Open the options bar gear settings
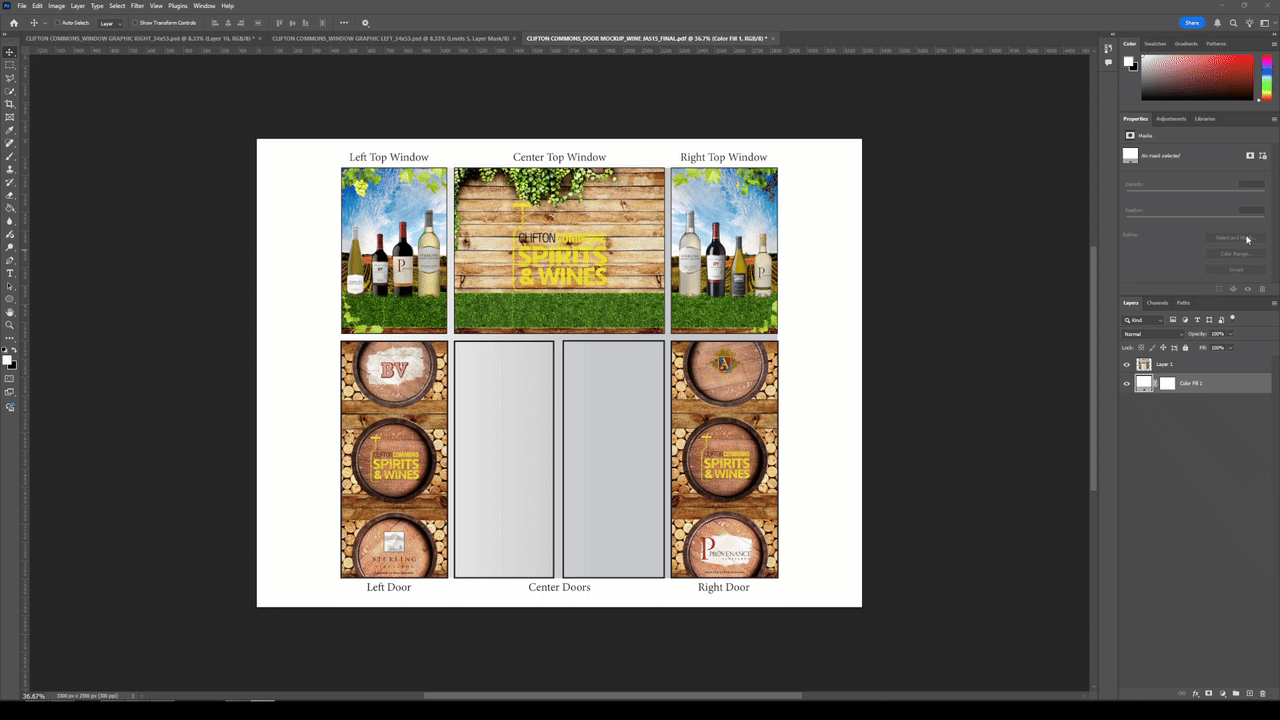The width and height of the screenshot is (1280, 720). [x=365, y=23]
